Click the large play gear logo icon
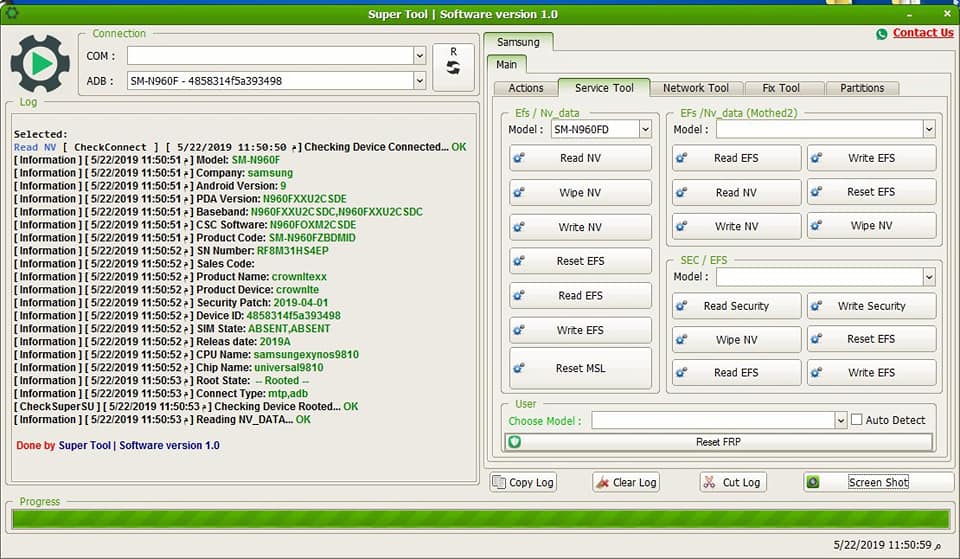This screenshot has width=960, height=559. pos(40,64)
